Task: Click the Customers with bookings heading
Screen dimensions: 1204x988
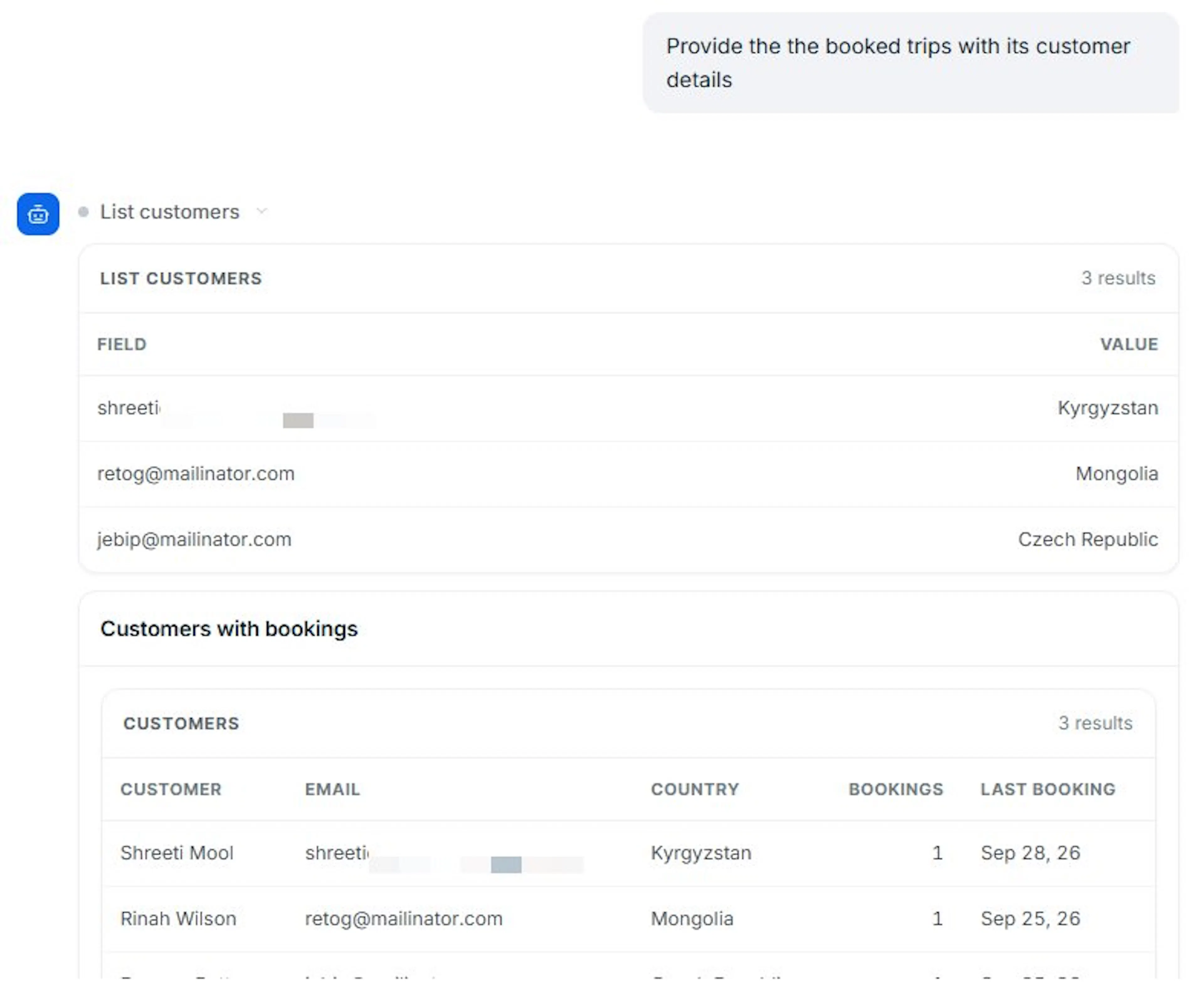Action: point(229,629)
